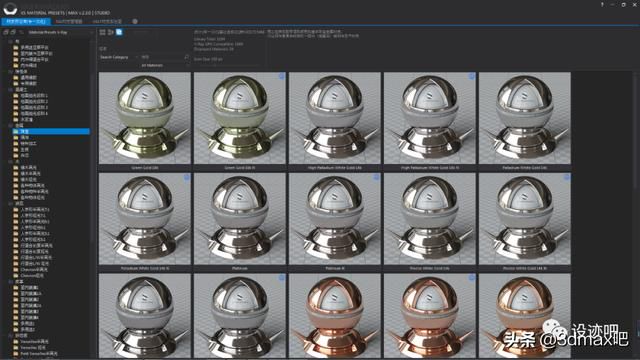640x360 pixels.
Task: Collapse the tree group containing the highlighted folder
Action: 10,126
